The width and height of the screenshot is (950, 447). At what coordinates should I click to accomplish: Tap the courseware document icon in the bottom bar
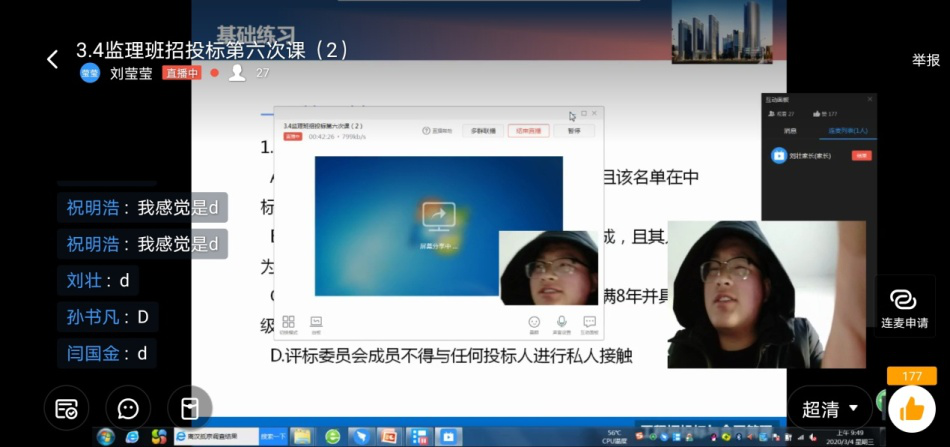[x=189, y=408]
